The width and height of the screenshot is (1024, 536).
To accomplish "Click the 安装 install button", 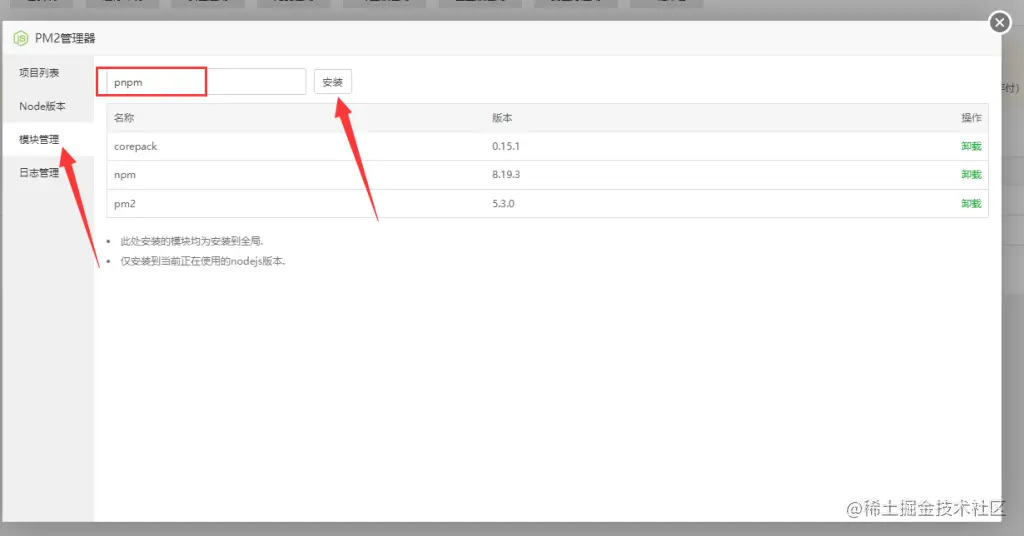I will (x=332, y=82).
